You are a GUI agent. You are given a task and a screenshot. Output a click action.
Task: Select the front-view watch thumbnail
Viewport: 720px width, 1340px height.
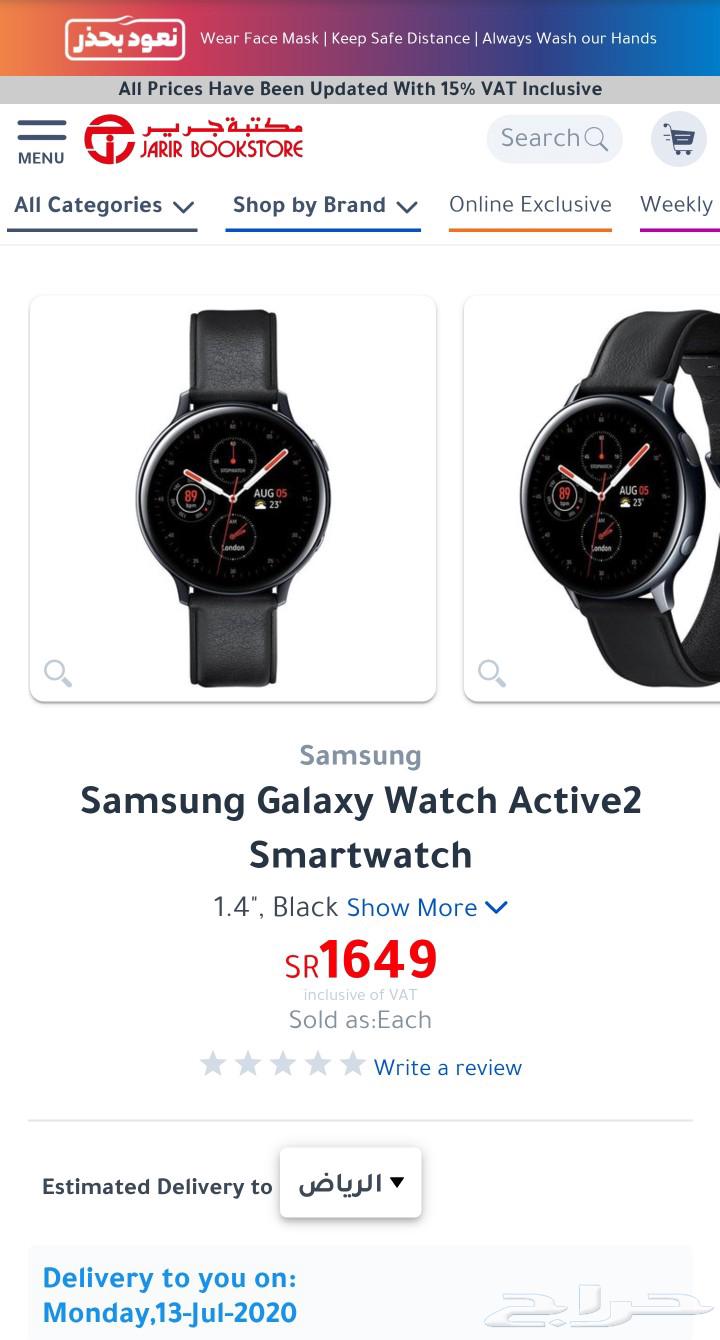pos(233,498)
